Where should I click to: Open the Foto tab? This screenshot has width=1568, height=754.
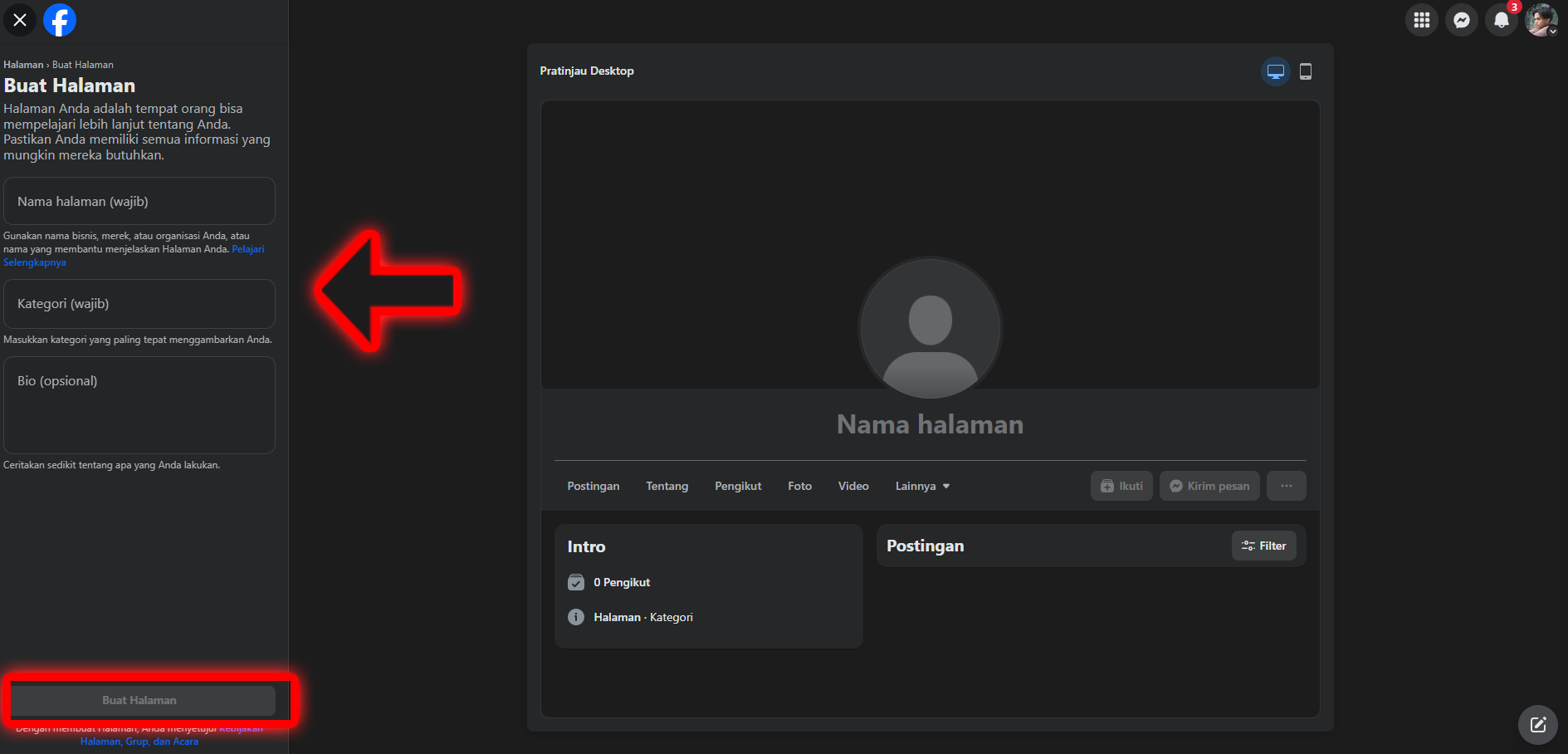point(799,486)
